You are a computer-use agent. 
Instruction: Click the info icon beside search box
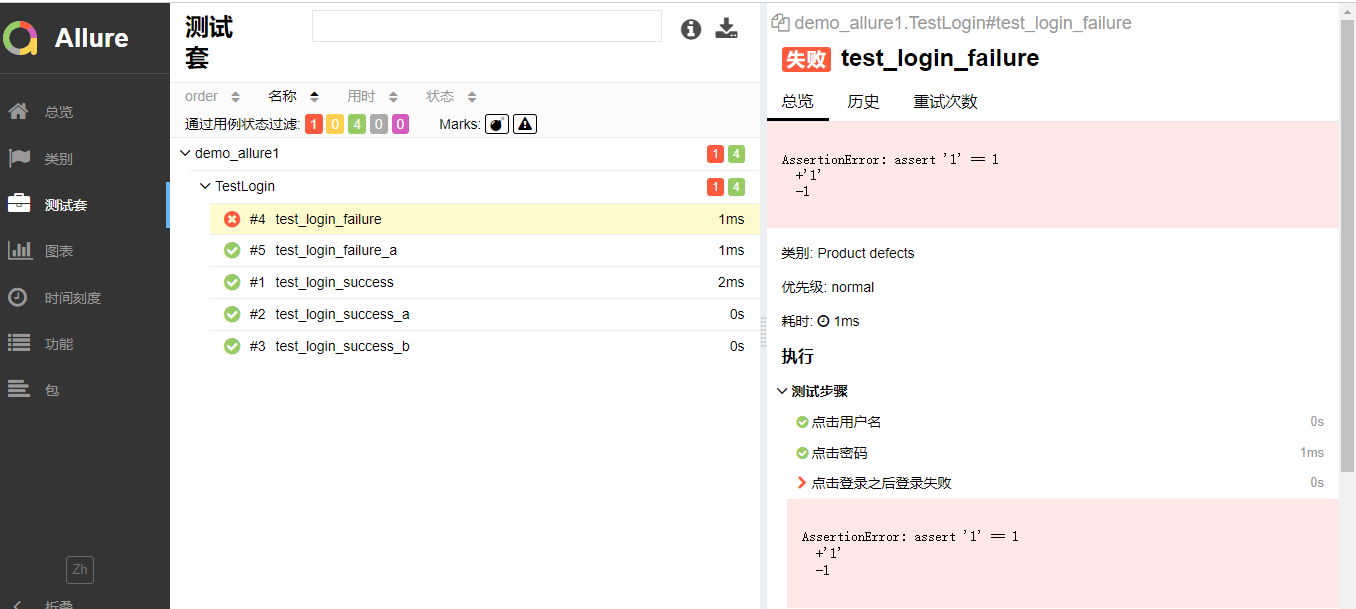point(691,29)
